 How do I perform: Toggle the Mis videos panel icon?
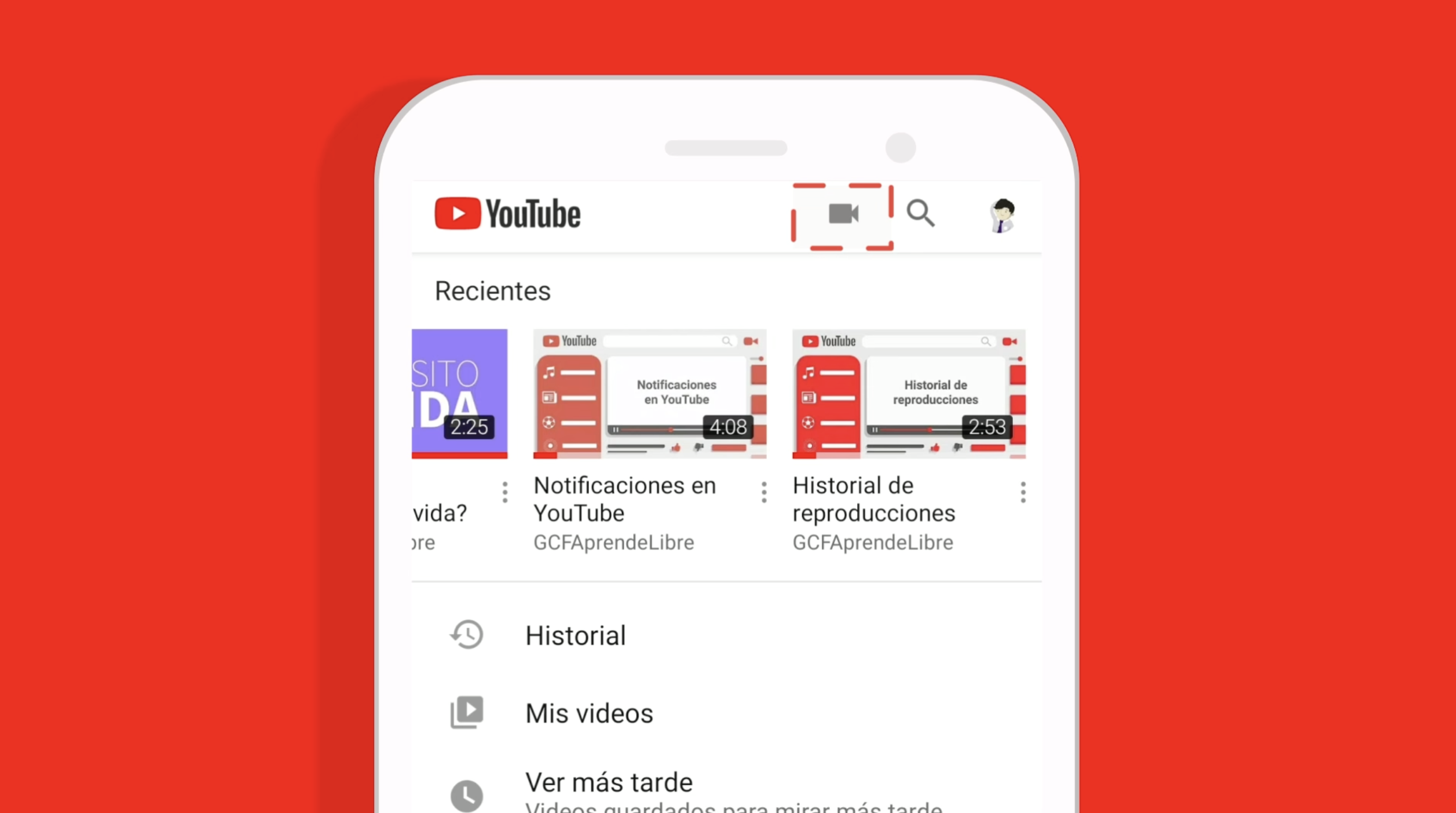[466, 712]
